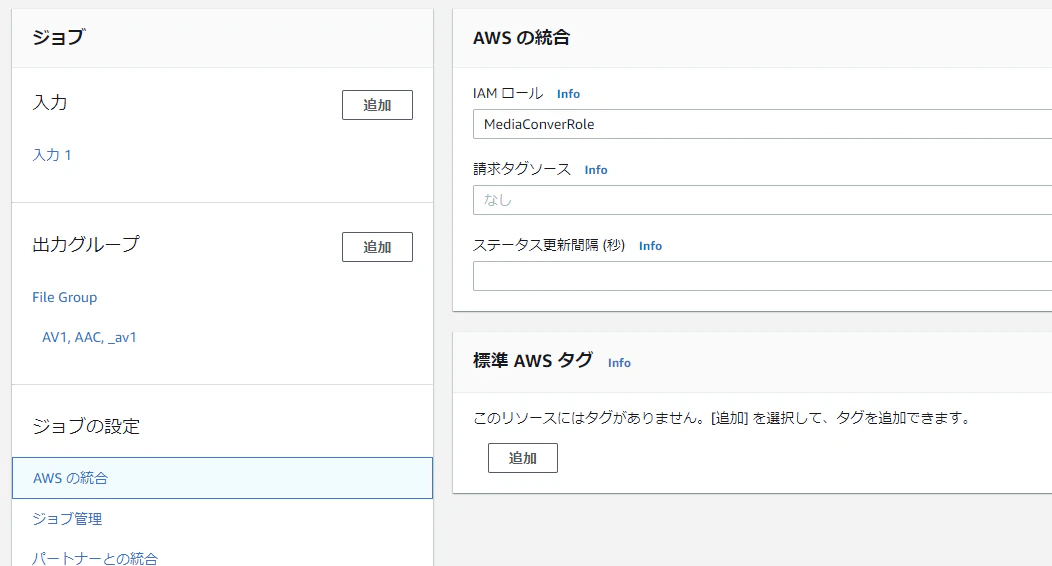This screenshot has width=1052, height=566.
Task: Add a tag with the 追加 button under 標準 AWS タグ
Action: click(x=523, y=458)
